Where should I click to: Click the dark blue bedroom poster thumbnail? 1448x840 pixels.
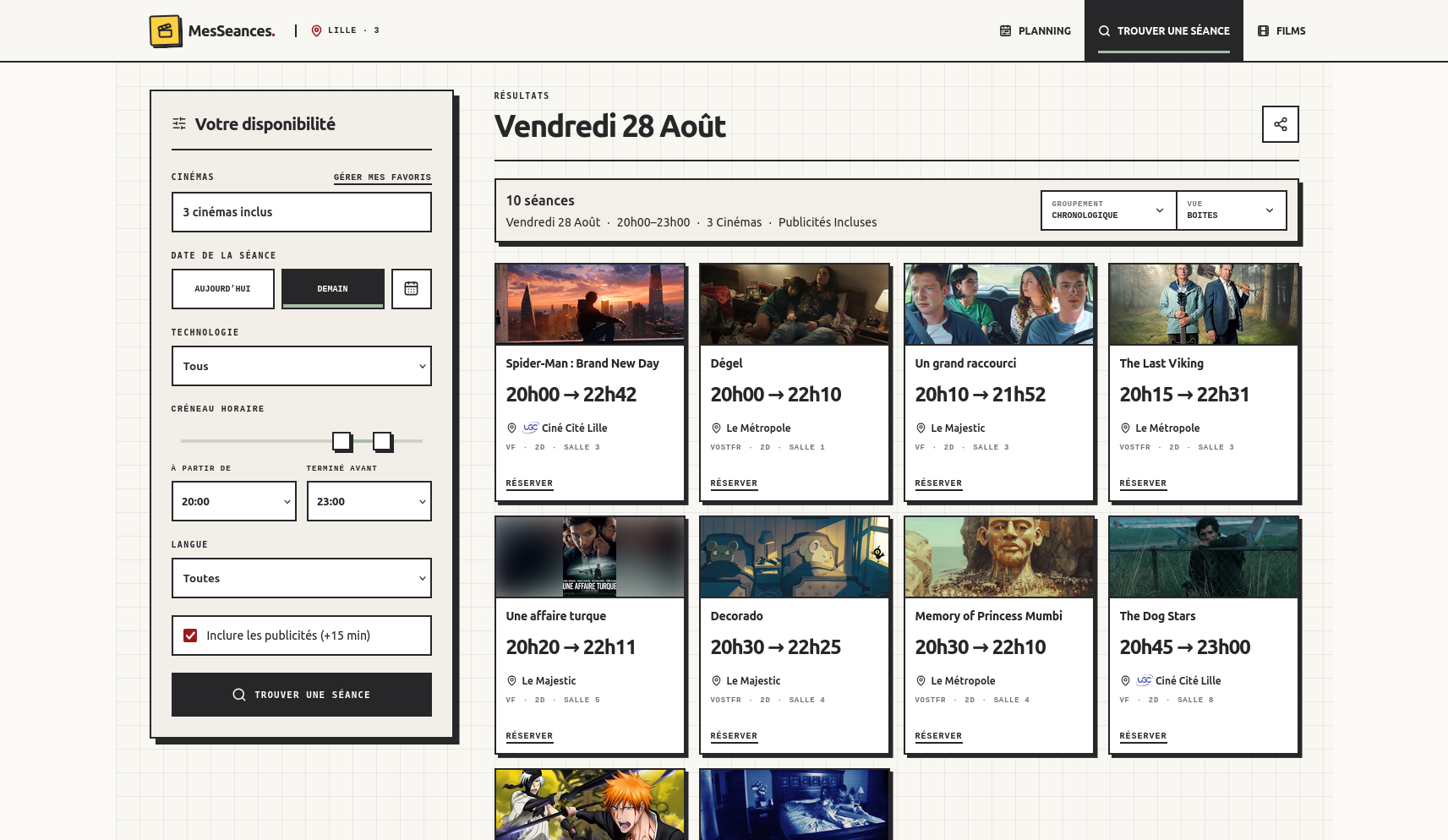tap(795, 805)
